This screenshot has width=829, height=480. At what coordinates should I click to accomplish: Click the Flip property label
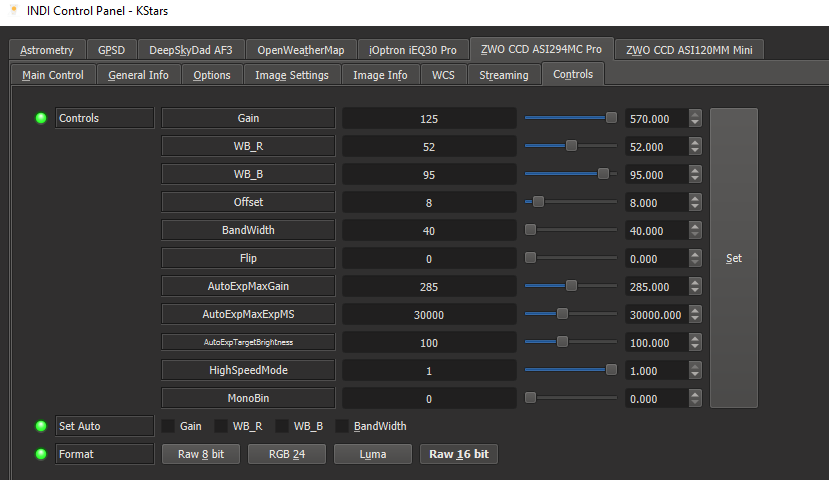coord(248,258)
